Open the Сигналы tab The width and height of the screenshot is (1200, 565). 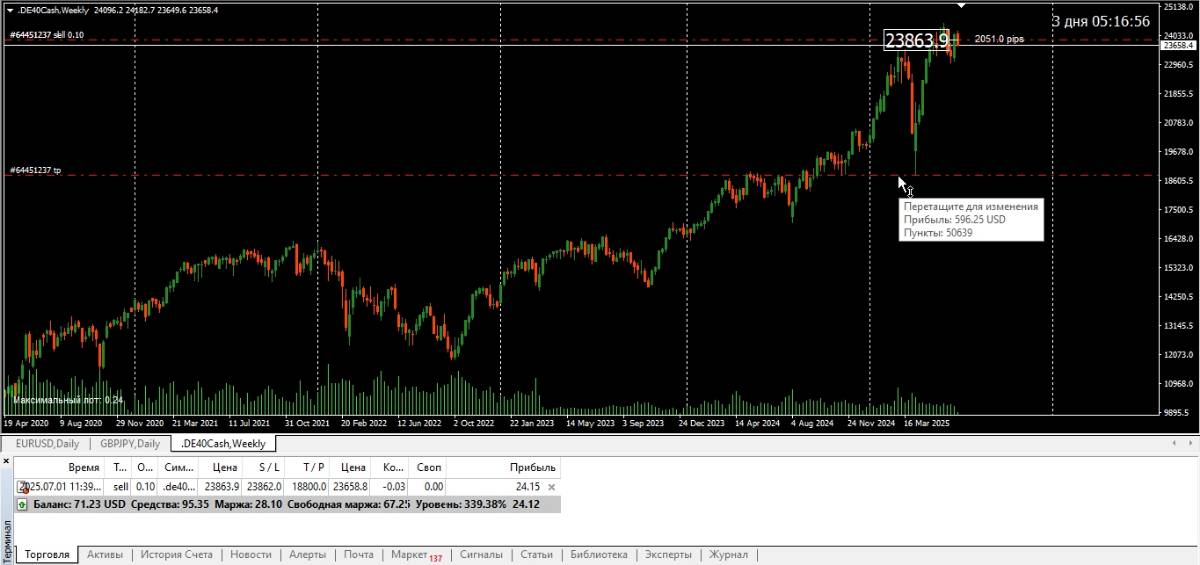coord(481,554)
